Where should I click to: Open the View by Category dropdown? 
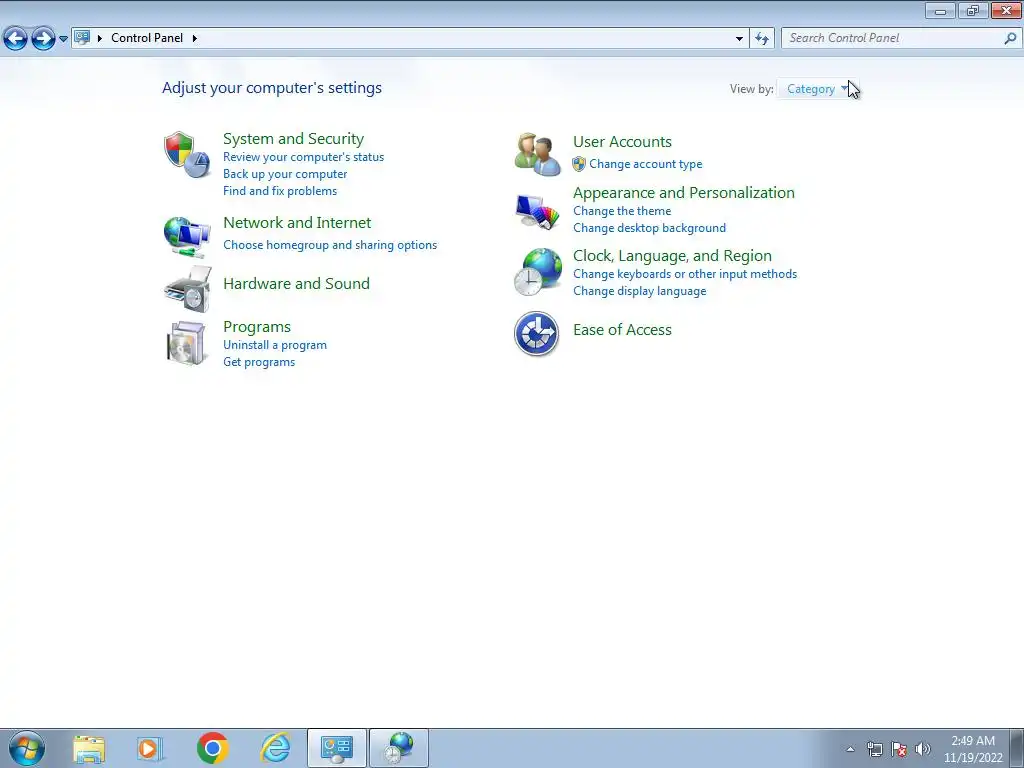point(818,89)
